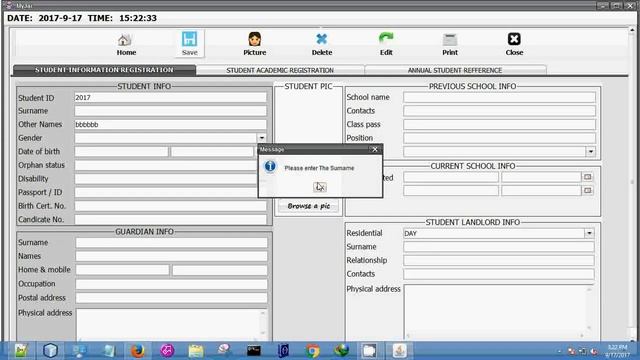Switch to Student Academic Registration tab
This screenshot has width=640, height=360.
(x=280, y=70)
